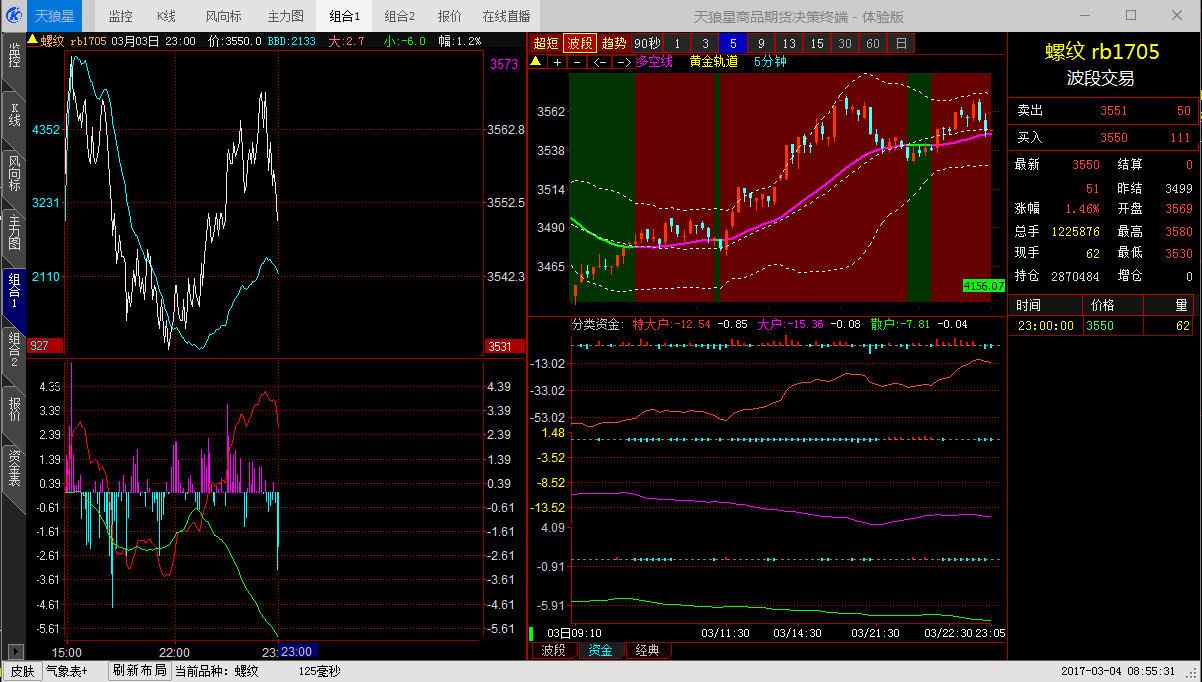
Task: Click the zoom out minus chart button
Action: click(578, 62)
